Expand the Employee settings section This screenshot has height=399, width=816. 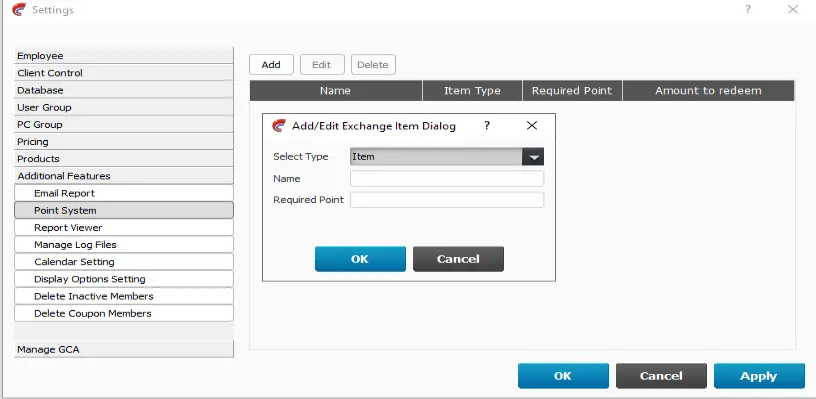click(124, 56)
